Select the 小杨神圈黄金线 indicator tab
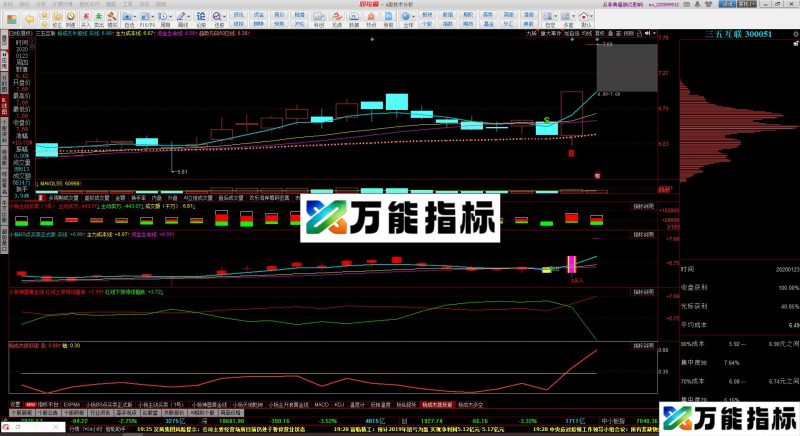This screenshot has height=436, width=800. [207, 404]
